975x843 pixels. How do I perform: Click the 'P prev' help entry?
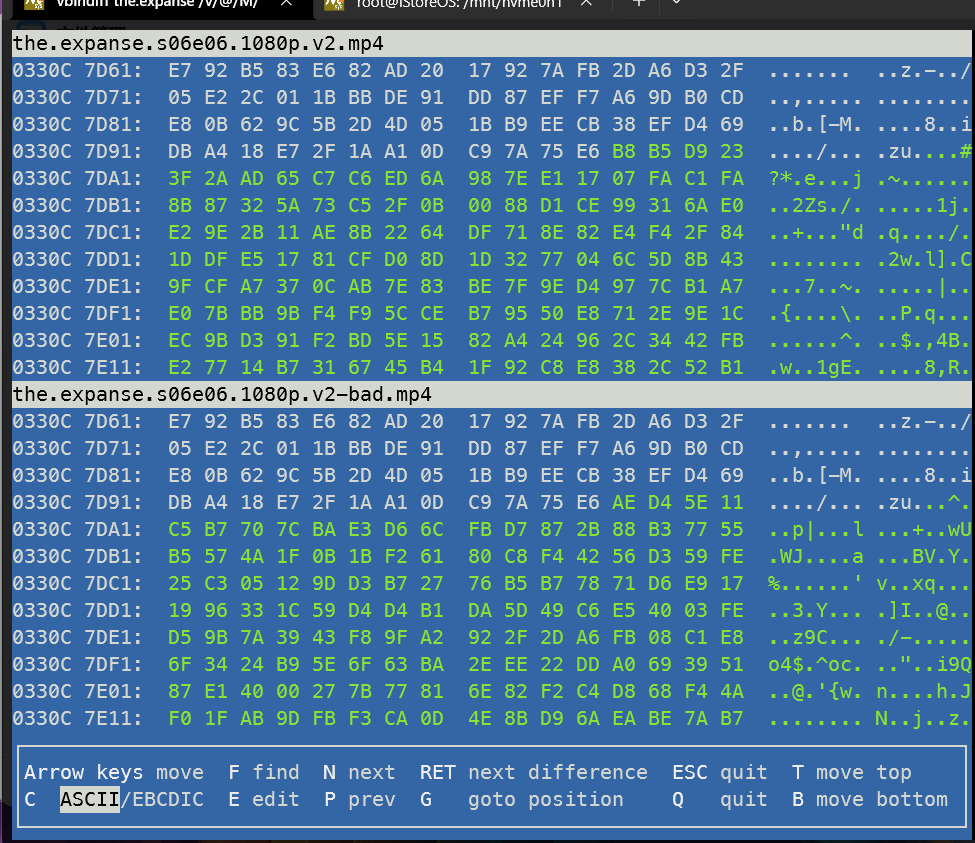tap(359, 799)
